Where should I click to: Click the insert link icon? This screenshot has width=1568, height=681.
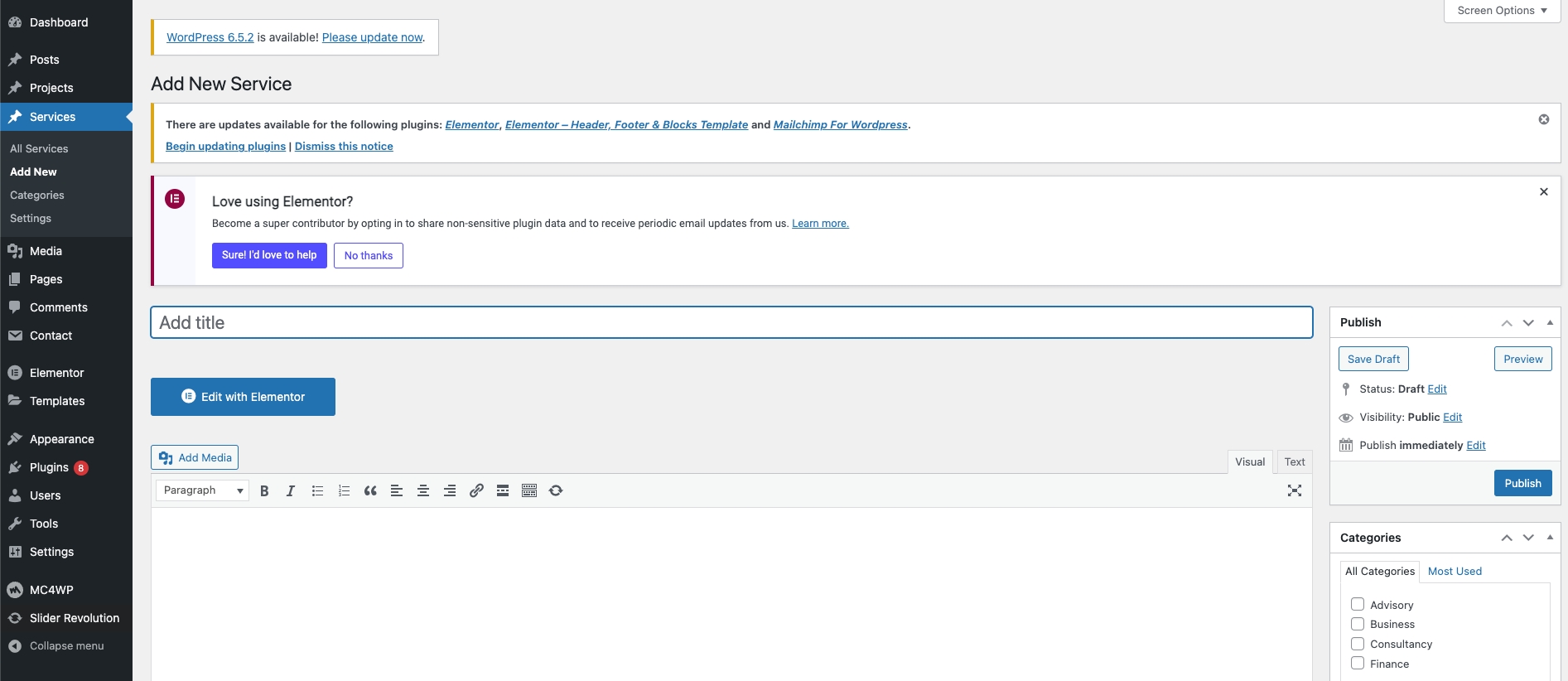pos(476,490)
